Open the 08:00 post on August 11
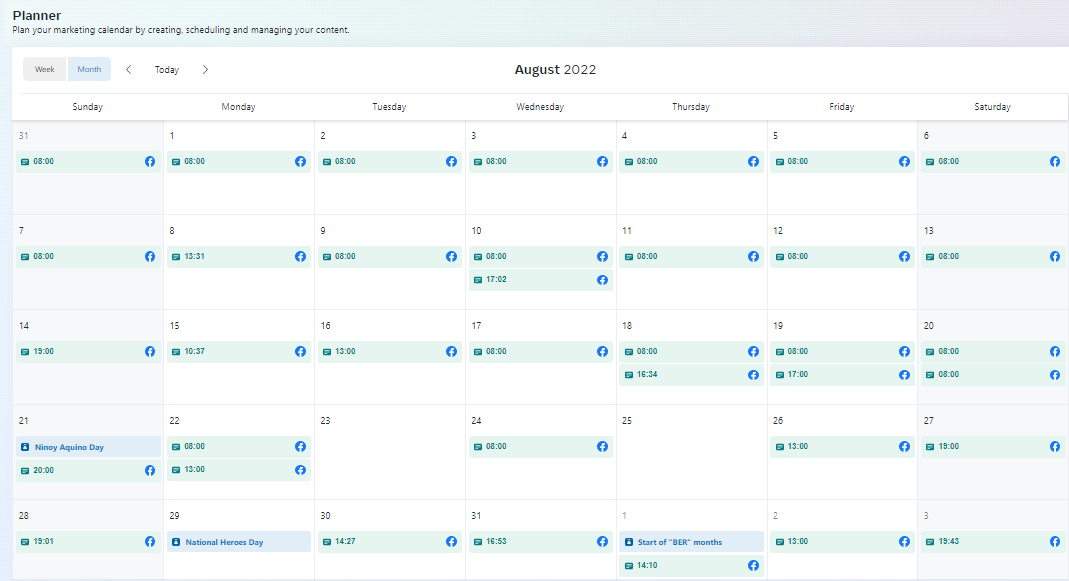This screenshot has width=1069, height=581. coord(691,256)
